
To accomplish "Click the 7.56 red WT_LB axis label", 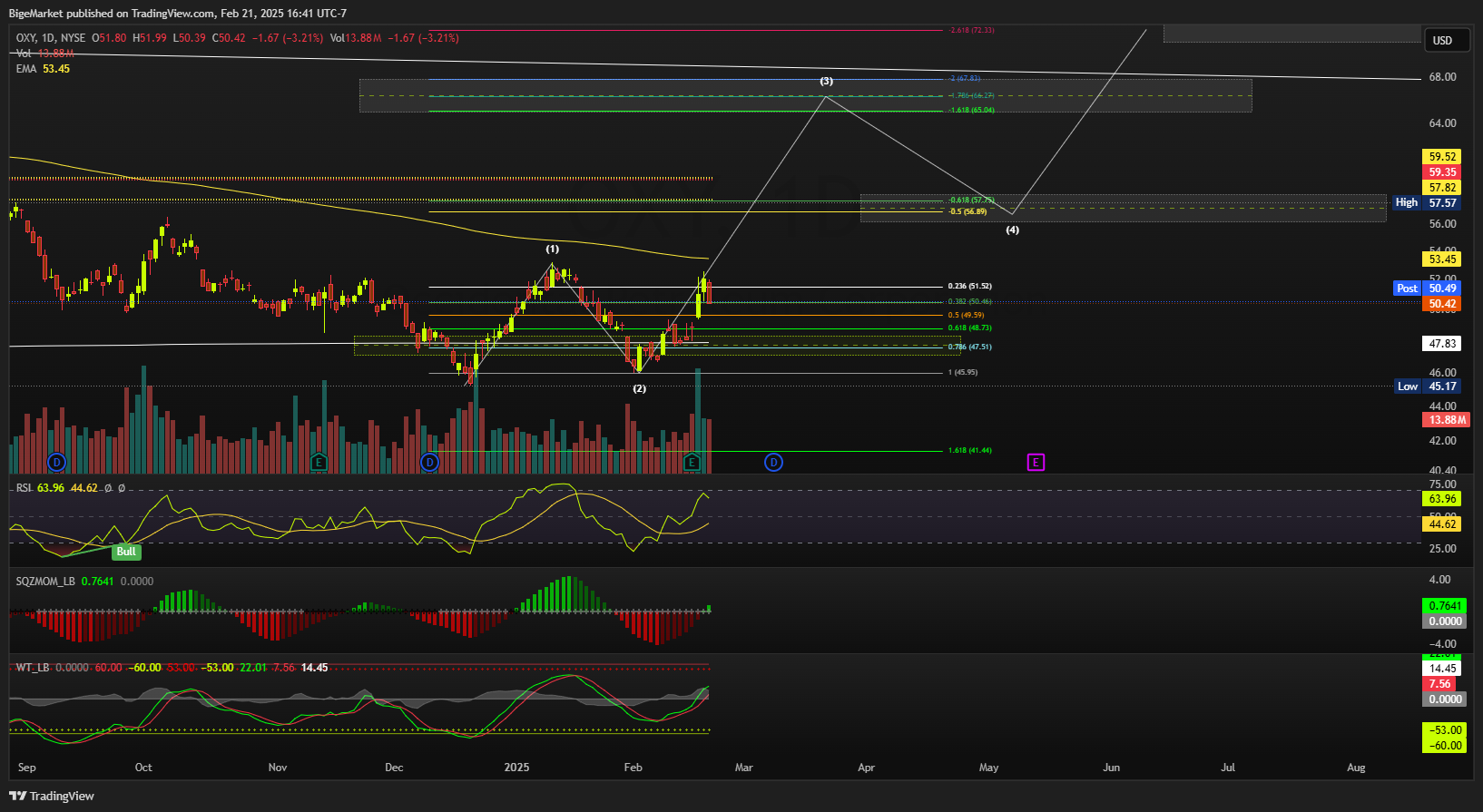I will (x=1439, y=684).
